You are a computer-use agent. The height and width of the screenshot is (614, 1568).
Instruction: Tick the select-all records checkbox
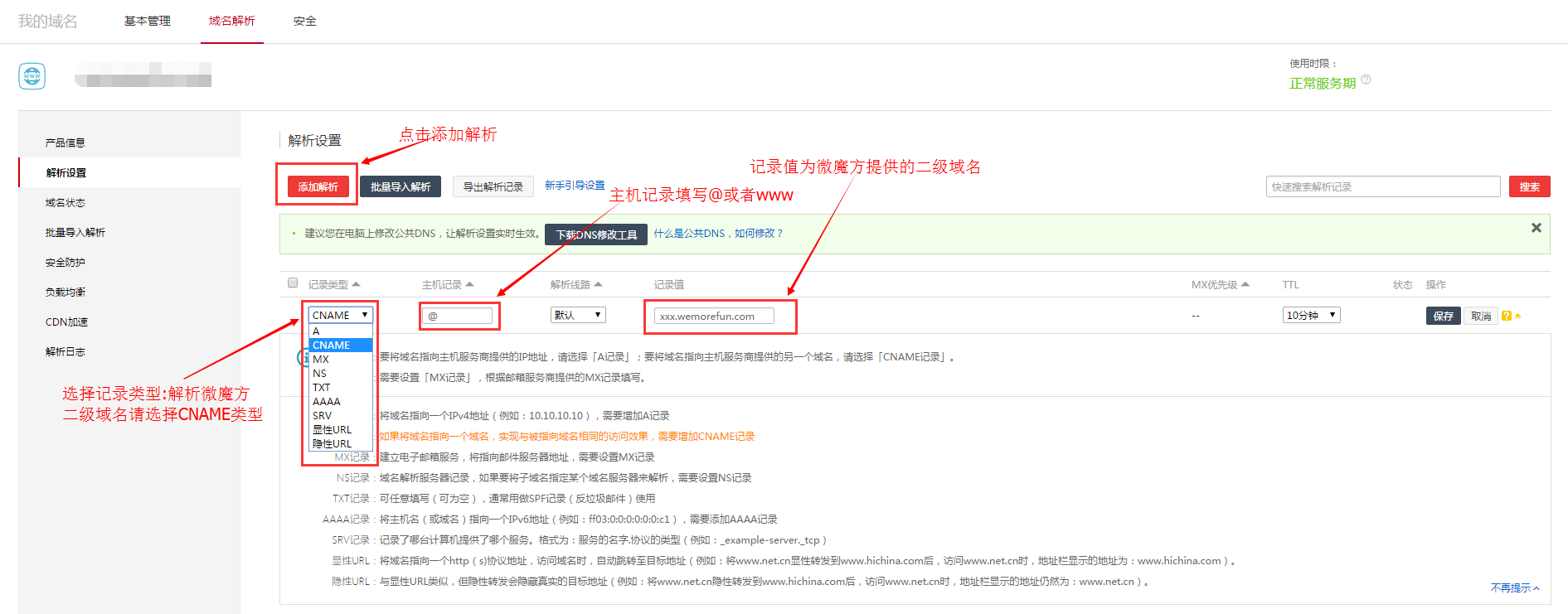(x=293, y=283)
